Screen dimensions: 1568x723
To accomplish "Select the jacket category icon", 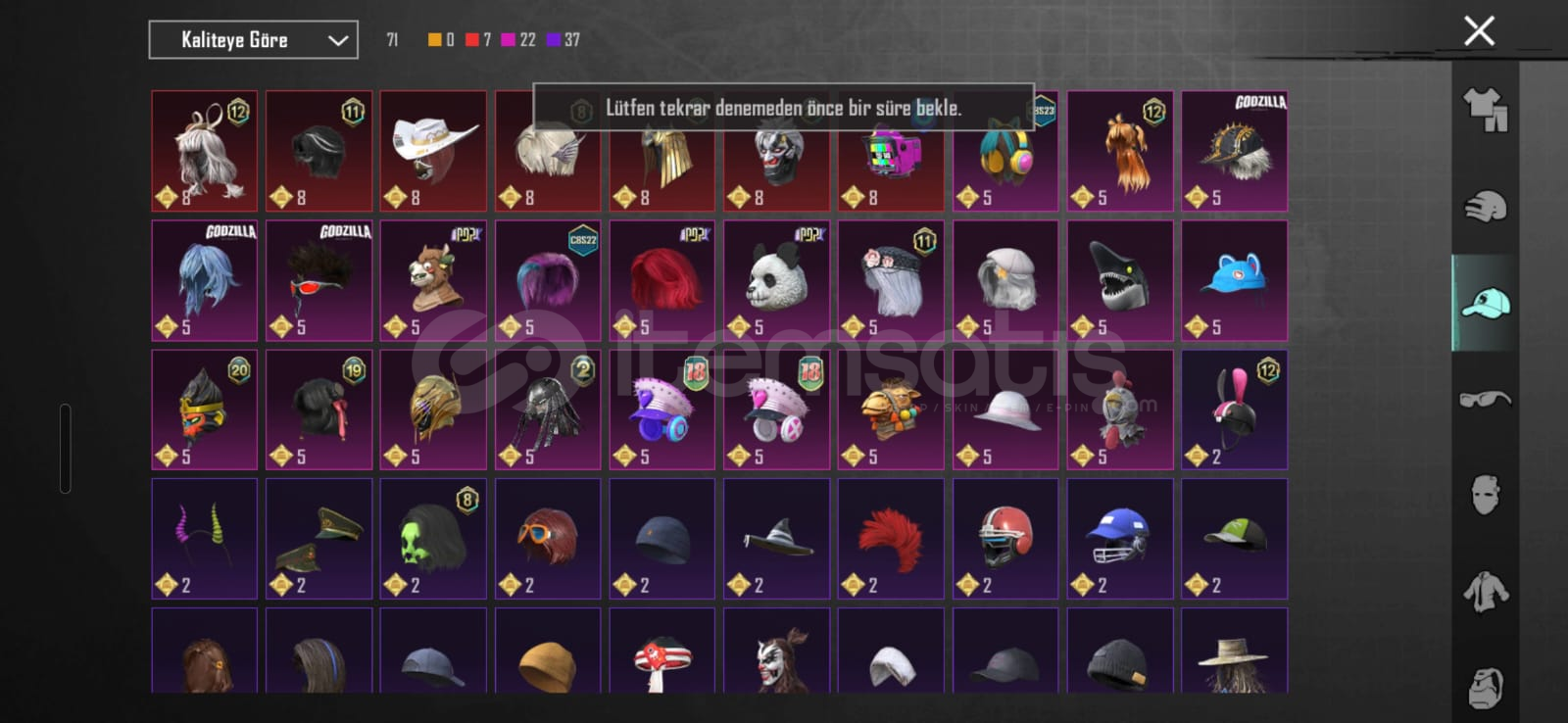I will click(x=1486, y=592).
